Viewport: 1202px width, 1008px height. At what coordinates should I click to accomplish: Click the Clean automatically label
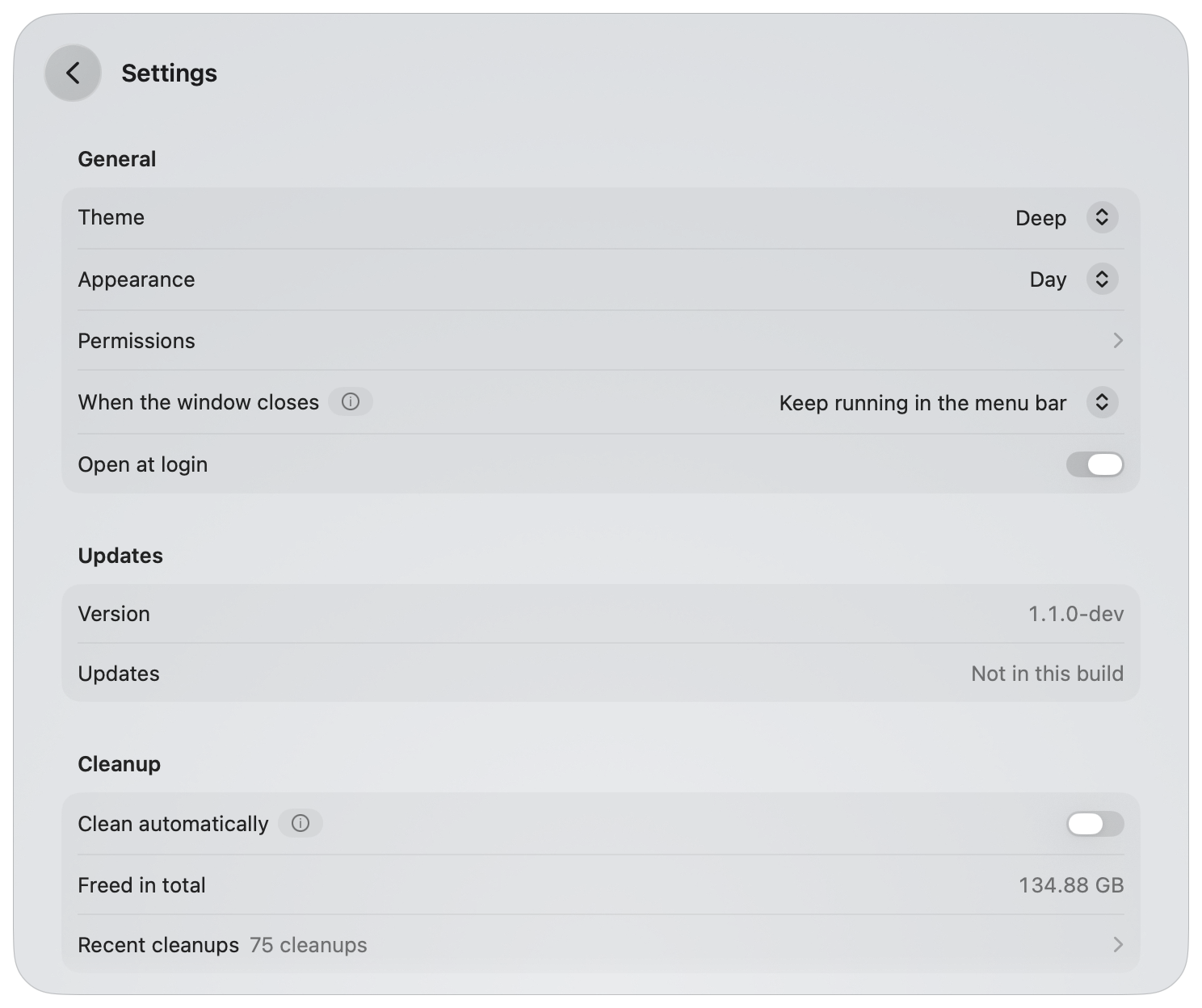(x=173, y=824)
